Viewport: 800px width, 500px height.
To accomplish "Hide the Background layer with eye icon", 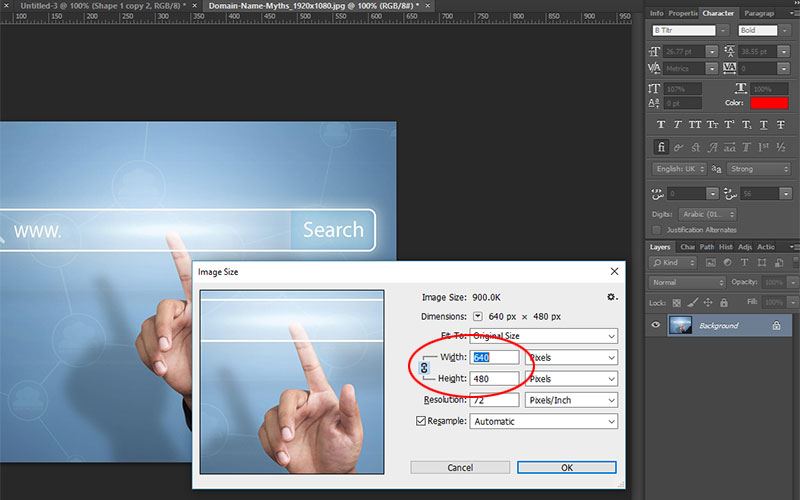I will pyautogui.click(x=656, y=325).
